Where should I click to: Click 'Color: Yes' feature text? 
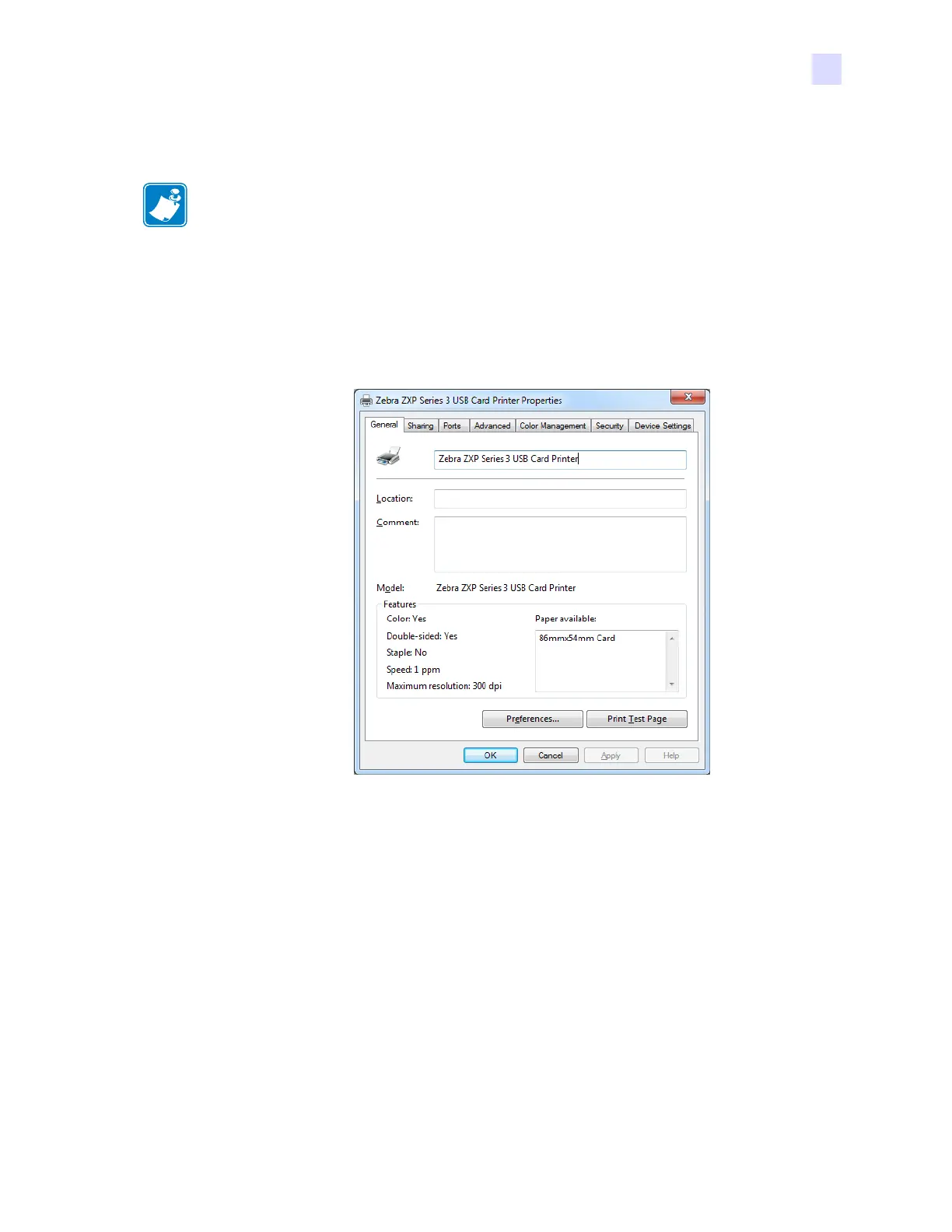click(x=407, y=619)
